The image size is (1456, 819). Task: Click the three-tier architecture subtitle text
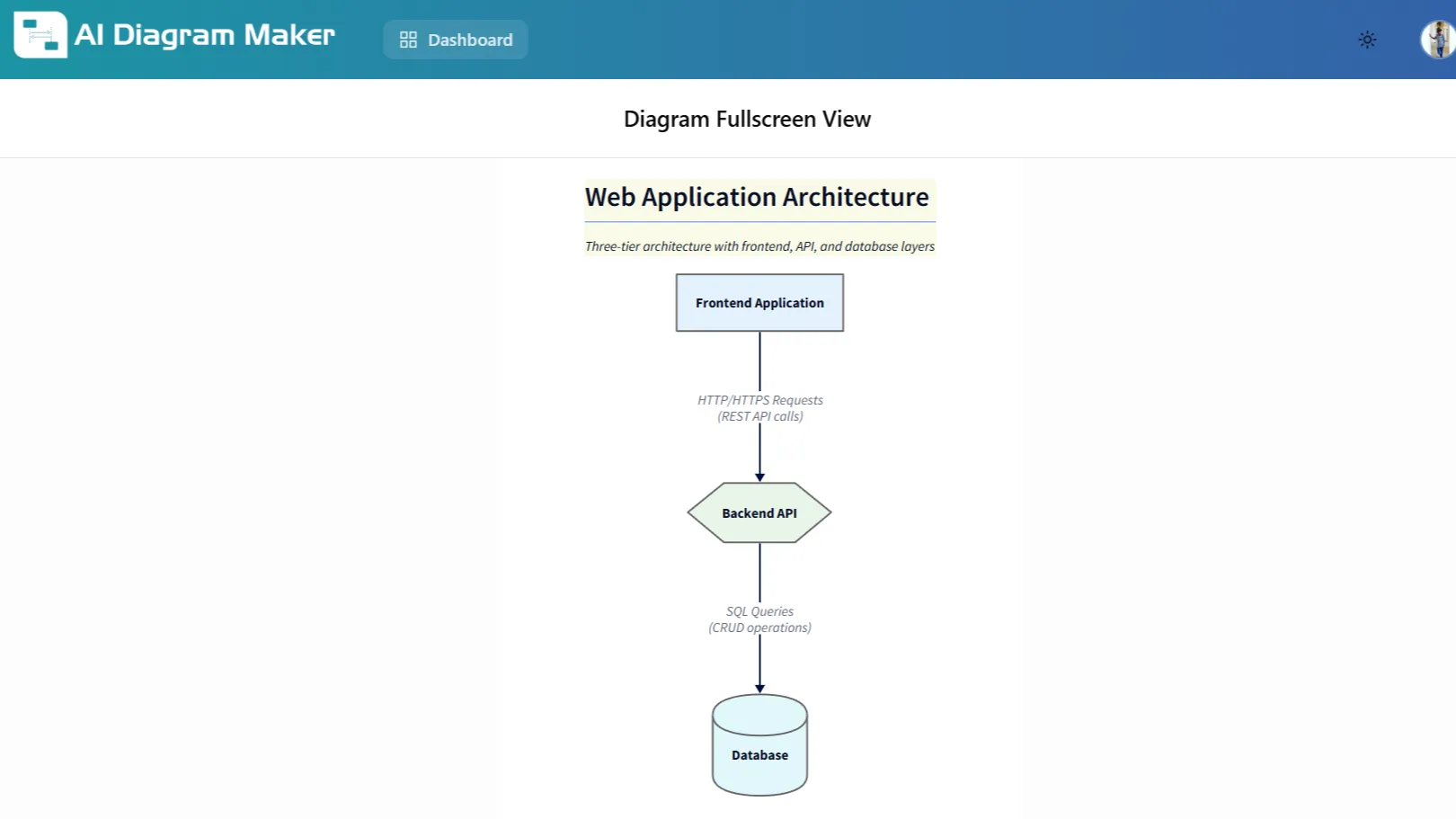(x=759, y=245)
